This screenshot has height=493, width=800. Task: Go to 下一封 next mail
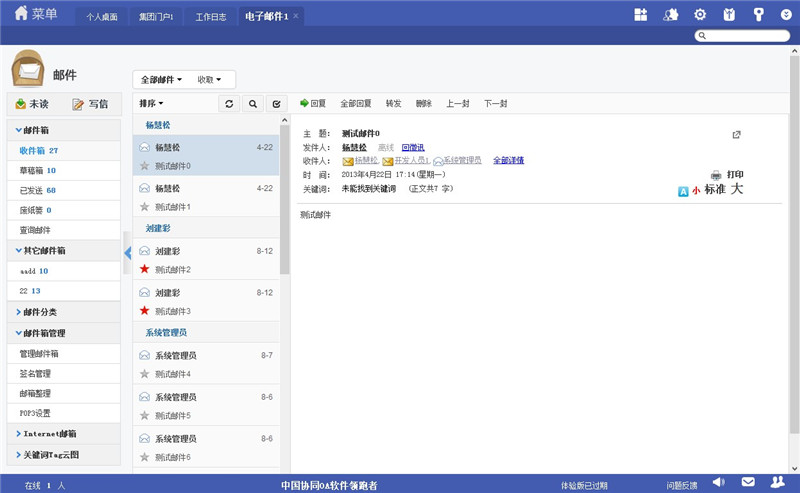(x=495, y=104)
